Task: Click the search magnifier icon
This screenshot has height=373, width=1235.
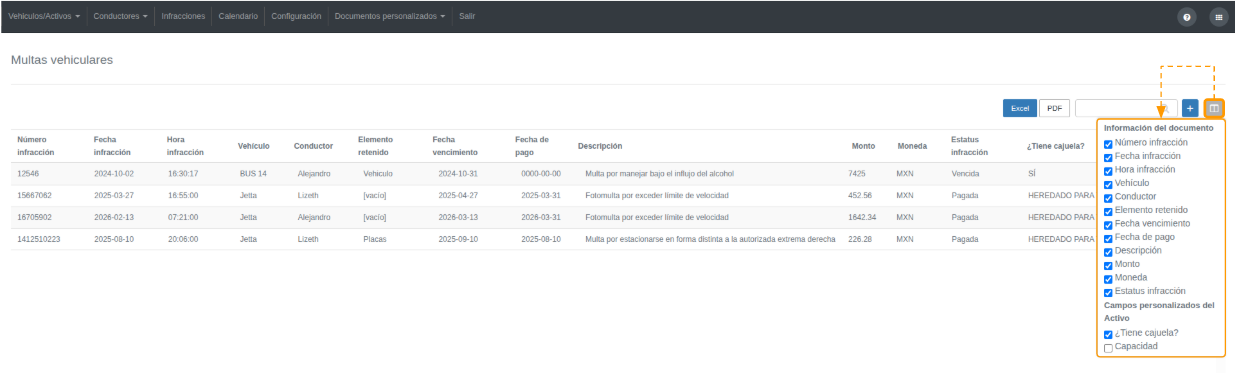Action: coord(1166,108)
